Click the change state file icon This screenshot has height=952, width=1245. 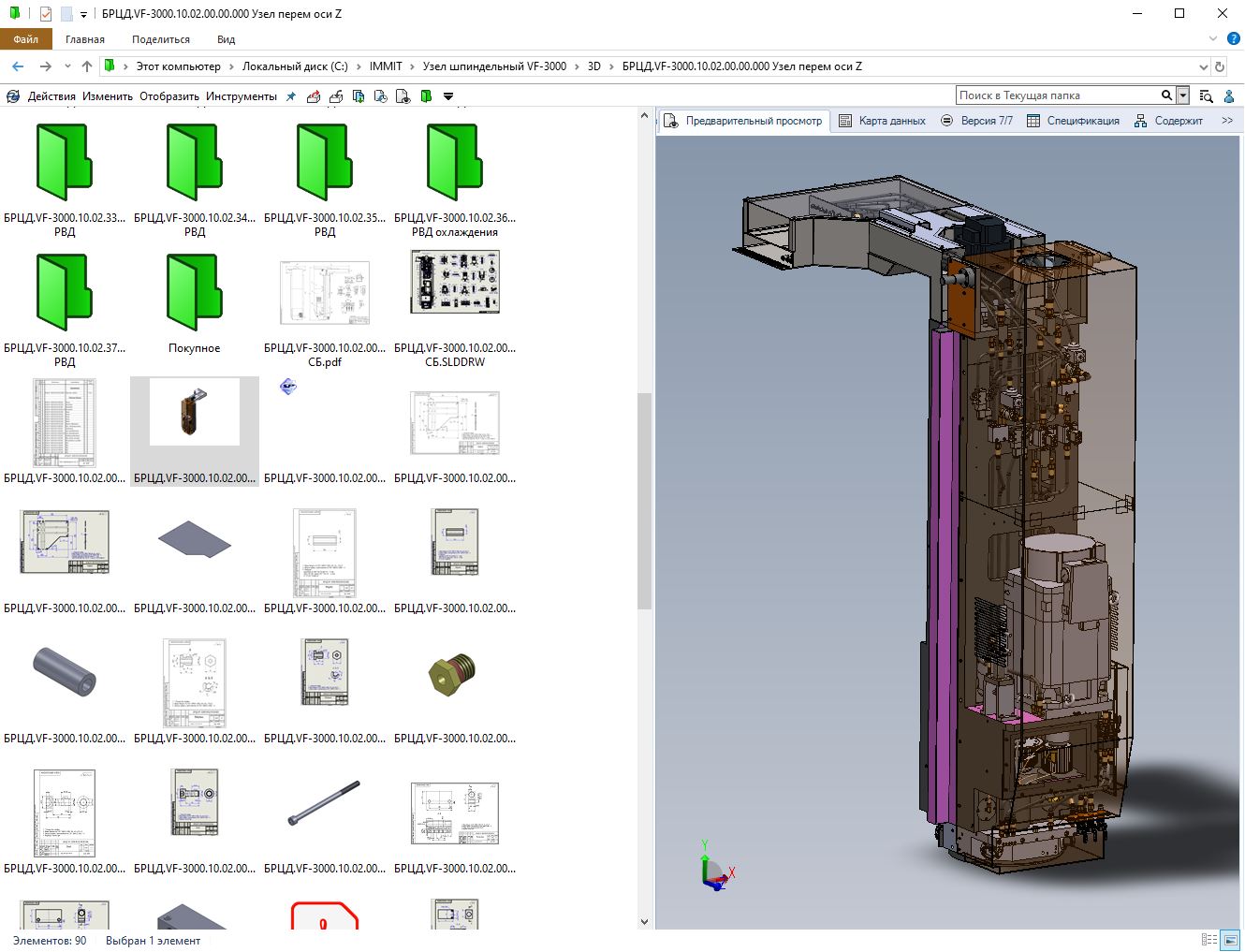tap(403, 95)
